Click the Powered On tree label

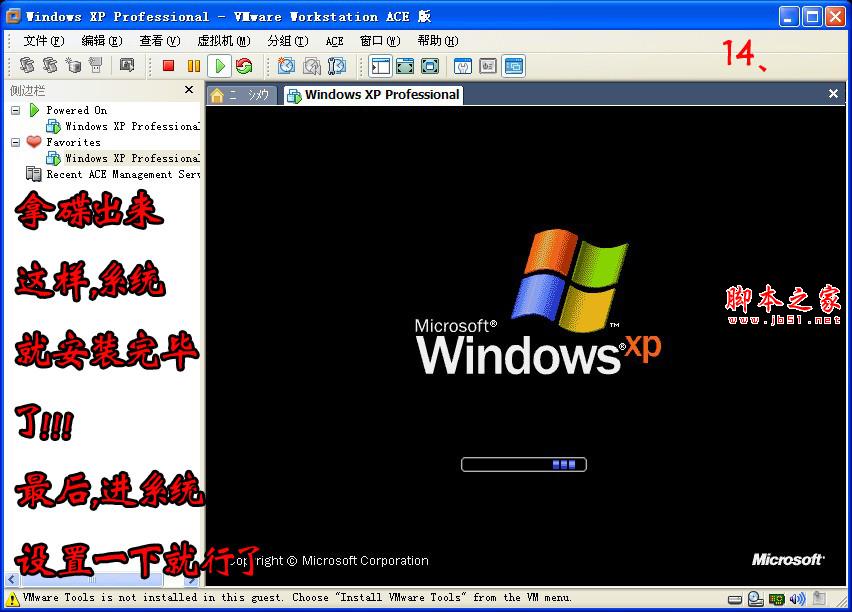point(77,110)
